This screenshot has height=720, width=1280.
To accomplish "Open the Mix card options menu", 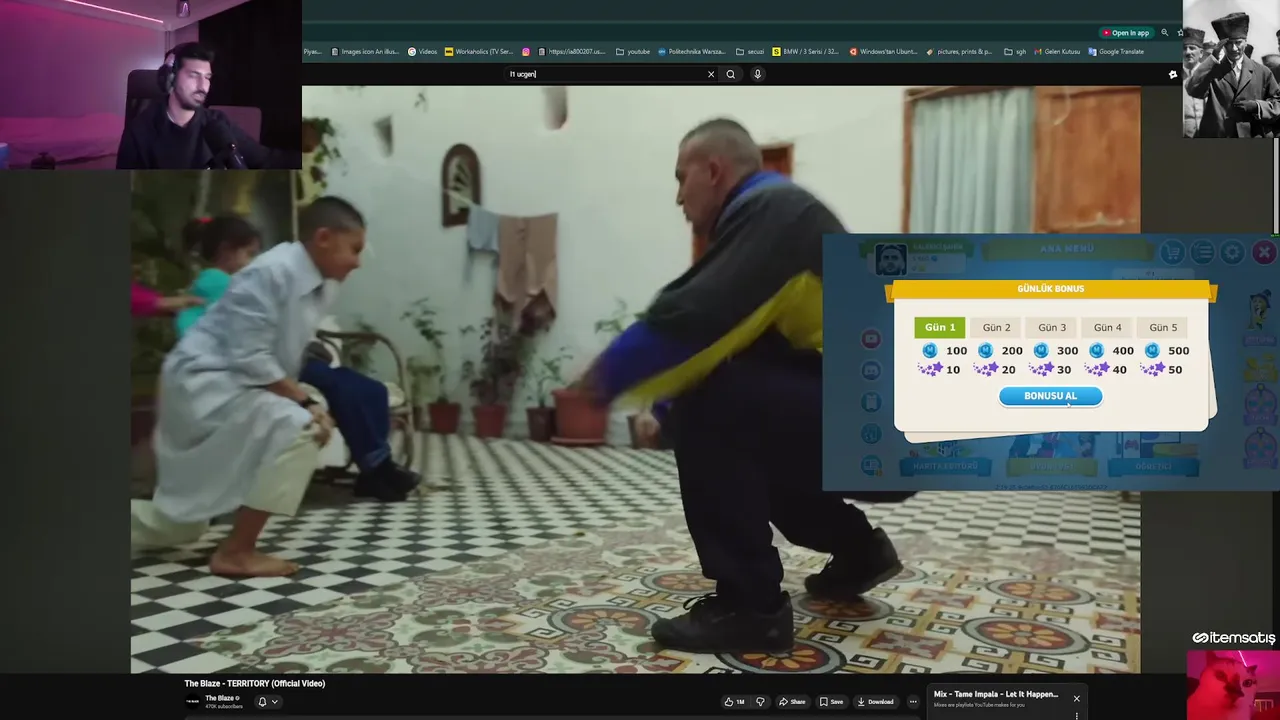I will 1077,715.
